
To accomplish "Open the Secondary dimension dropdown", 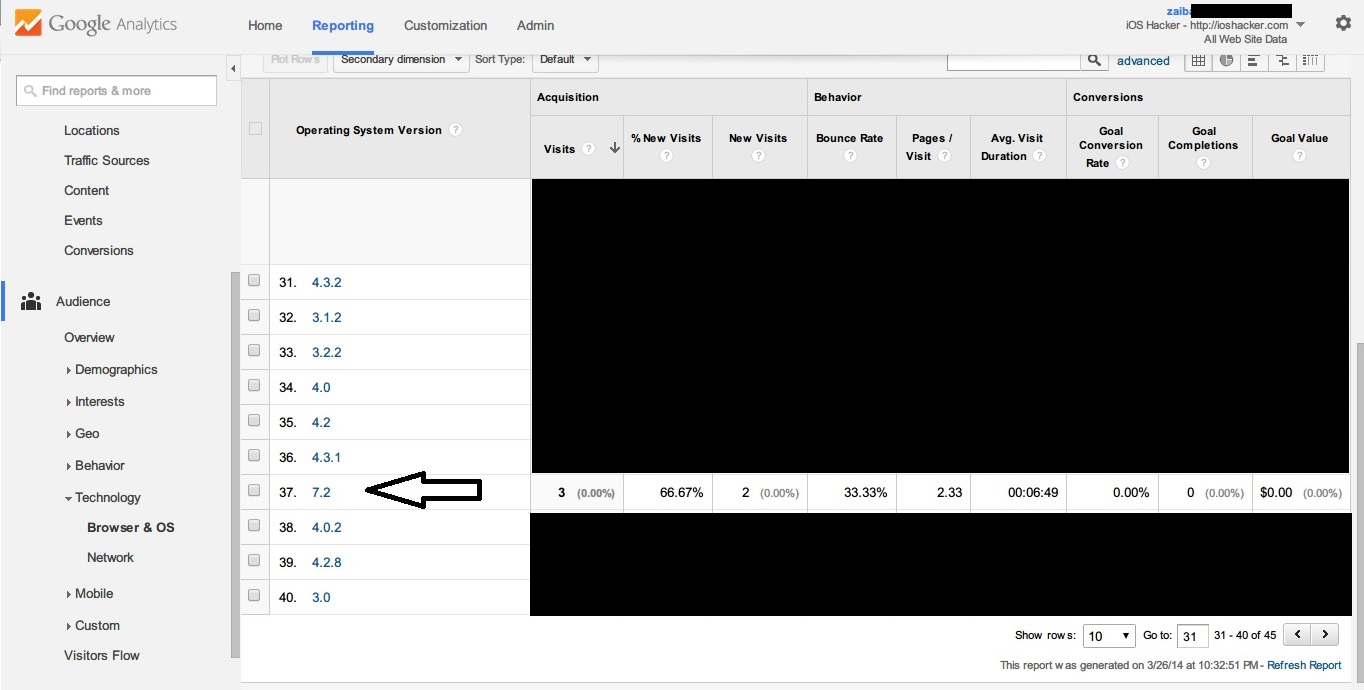I will pyautogui.click(x=401, y=60).
